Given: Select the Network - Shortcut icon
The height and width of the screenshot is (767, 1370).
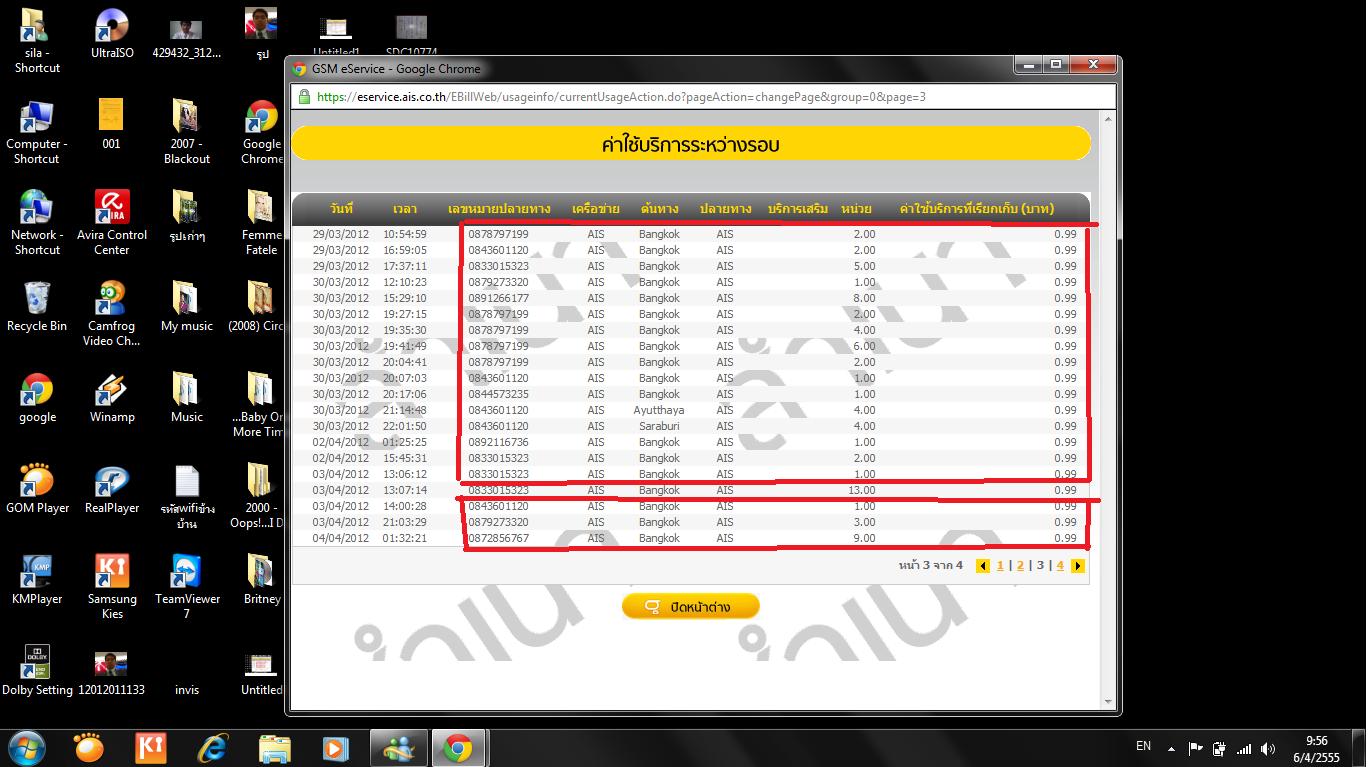Looking at the screenshot, I should 37,223.
